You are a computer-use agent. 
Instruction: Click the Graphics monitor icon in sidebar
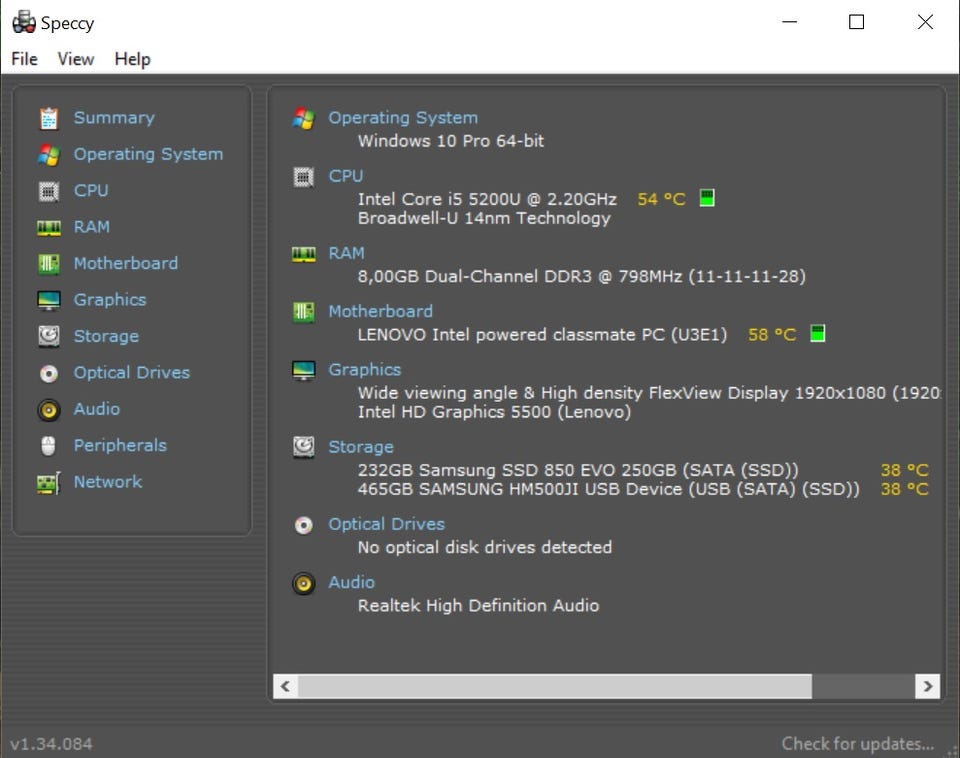pos(49,301)
